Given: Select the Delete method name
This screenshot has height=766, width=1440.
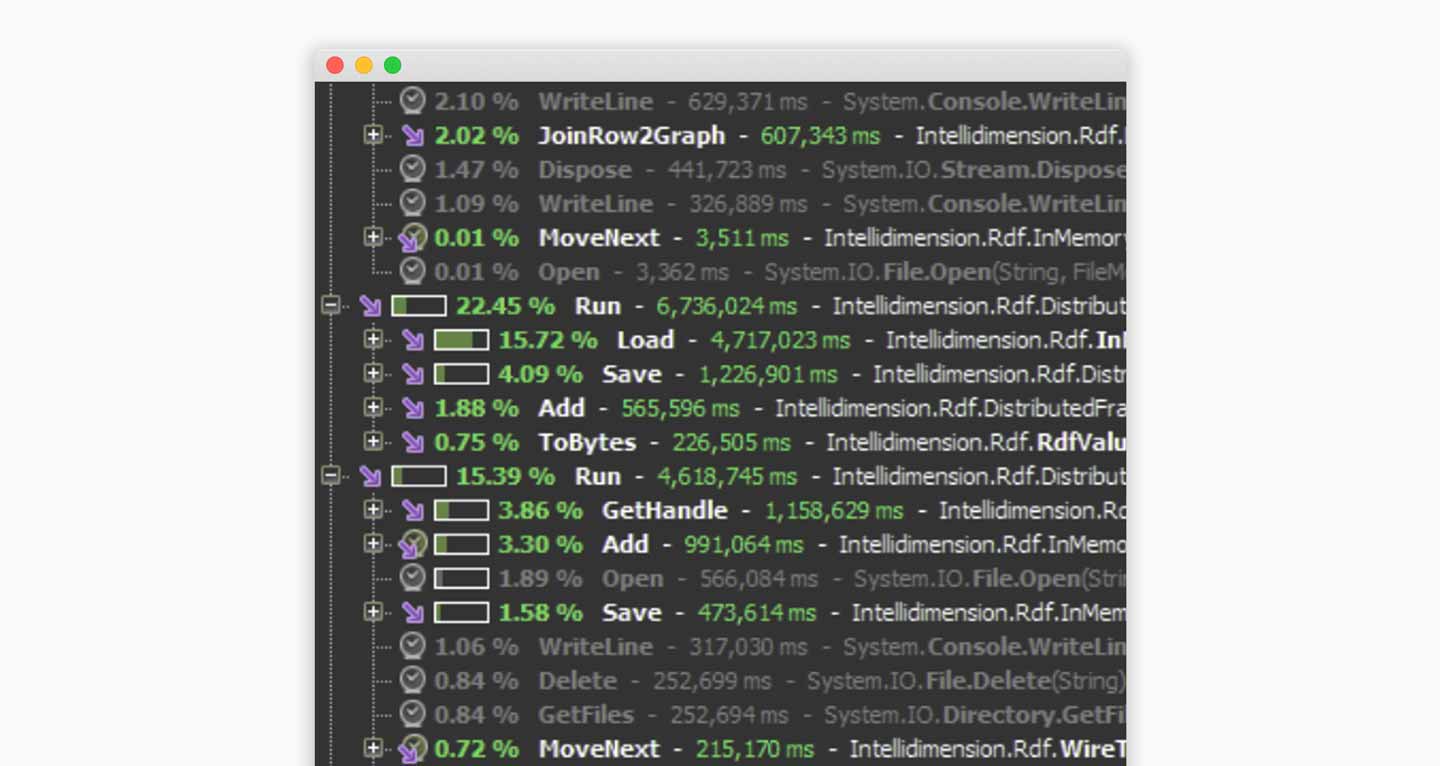Looking at the screenshot, I should click(x=578, y=680).
